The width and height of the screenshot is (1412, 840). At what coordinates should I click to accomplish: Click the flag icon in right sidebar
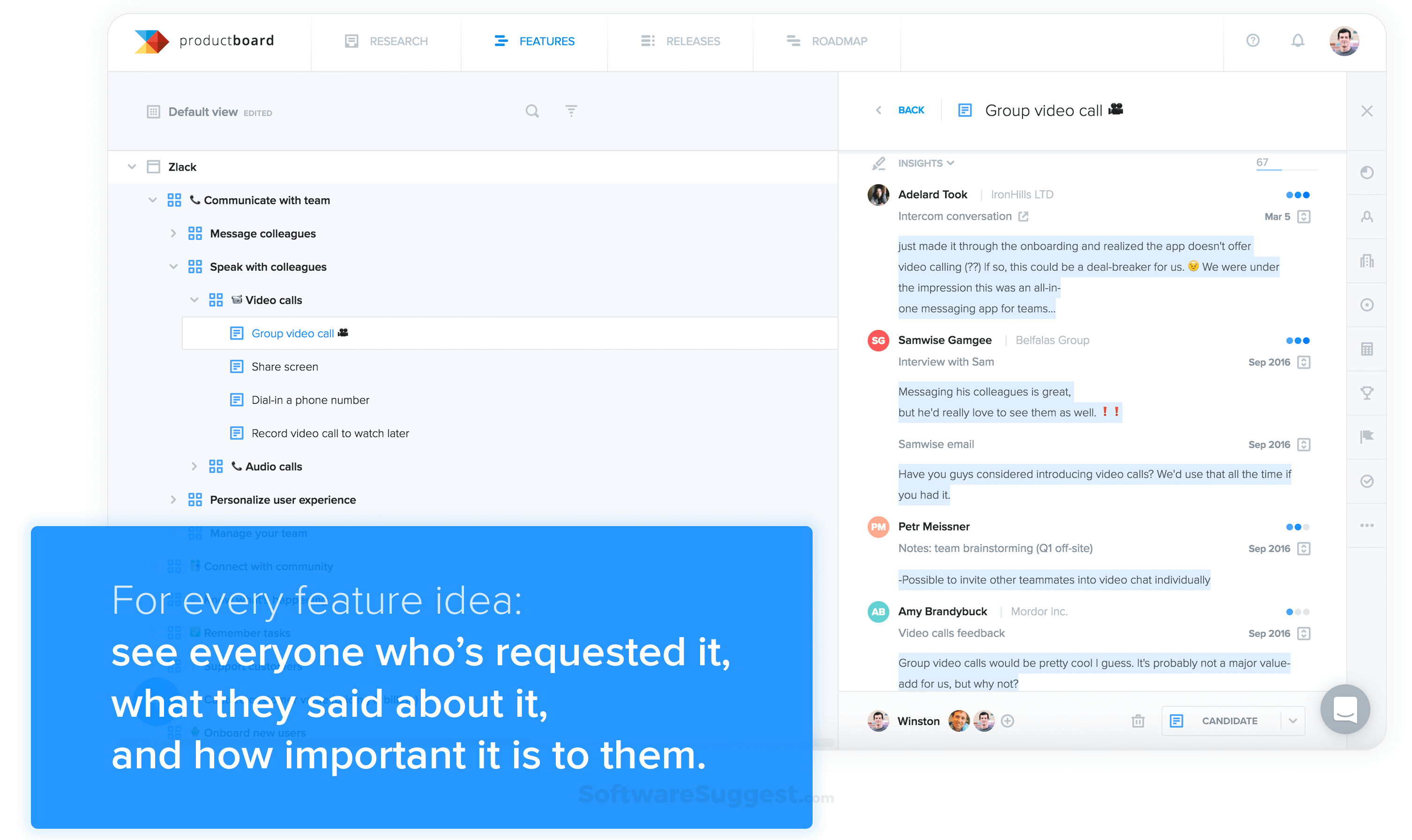(1366, 437)
